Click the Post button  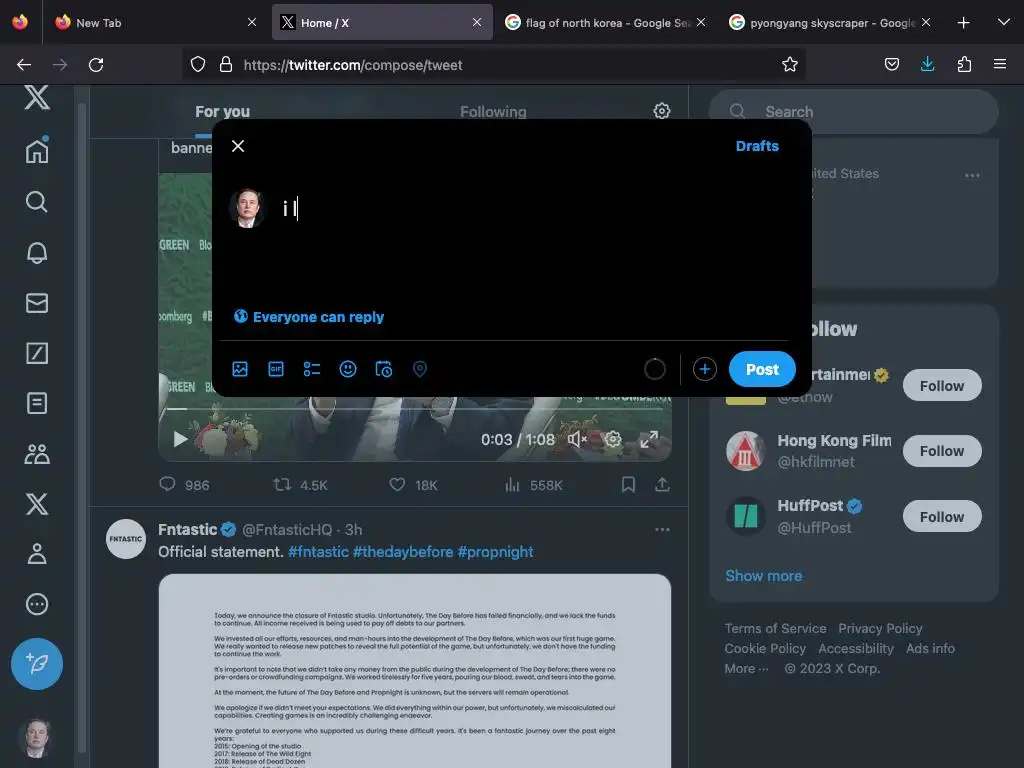tap(762, 369)
